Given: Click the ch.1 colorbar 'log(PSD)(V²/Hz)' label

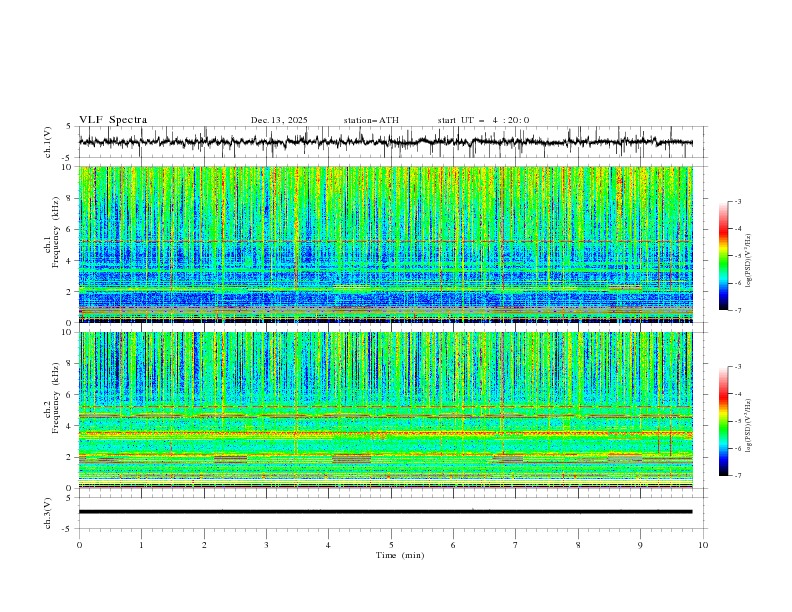Looking at the screenshot, I should [x=749, y=261].
